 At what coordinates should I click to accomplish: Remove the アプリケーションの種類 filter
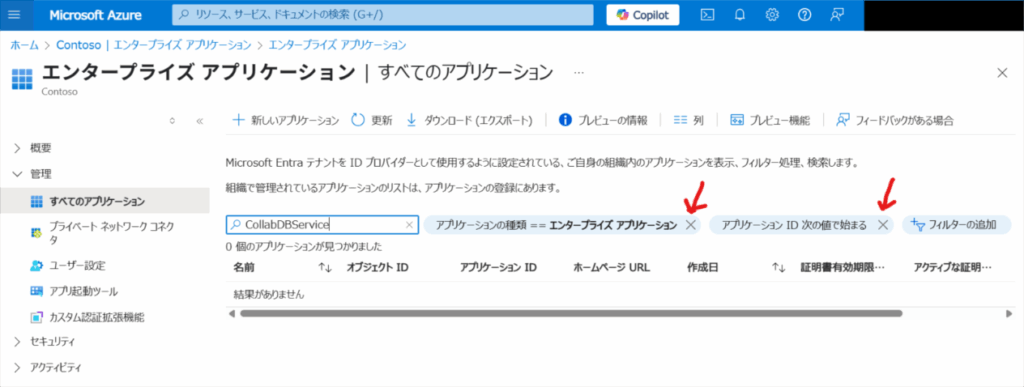click(690, 225)
